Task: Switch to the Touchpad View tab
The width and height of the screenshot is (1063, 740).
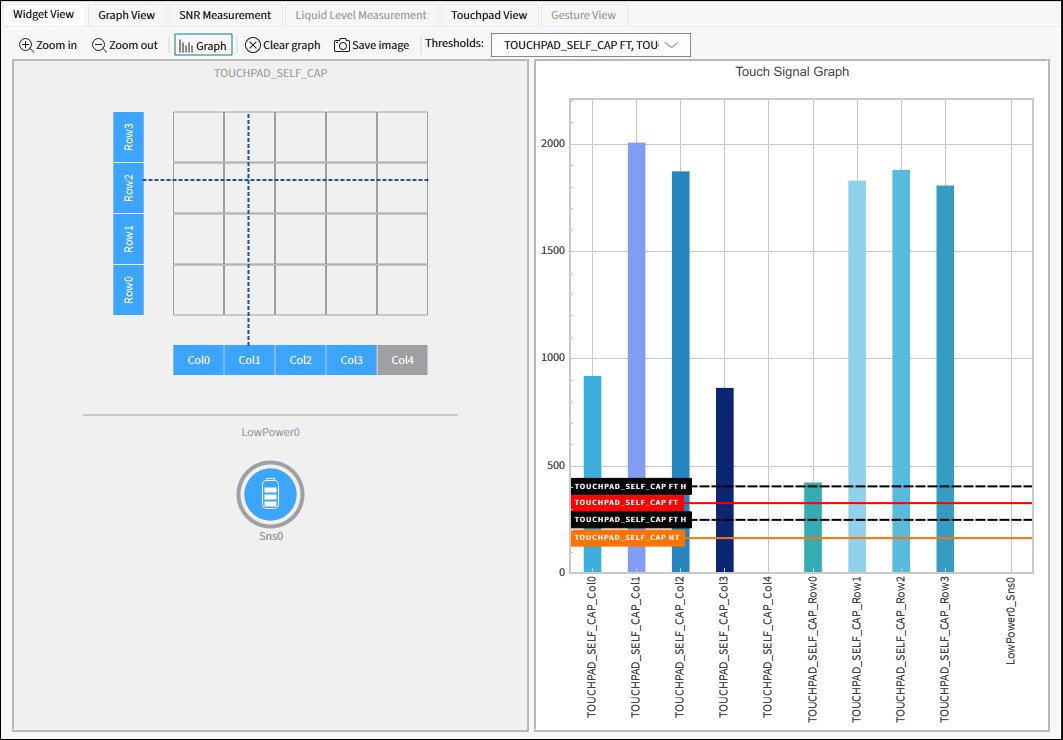Action: [489, 15]
